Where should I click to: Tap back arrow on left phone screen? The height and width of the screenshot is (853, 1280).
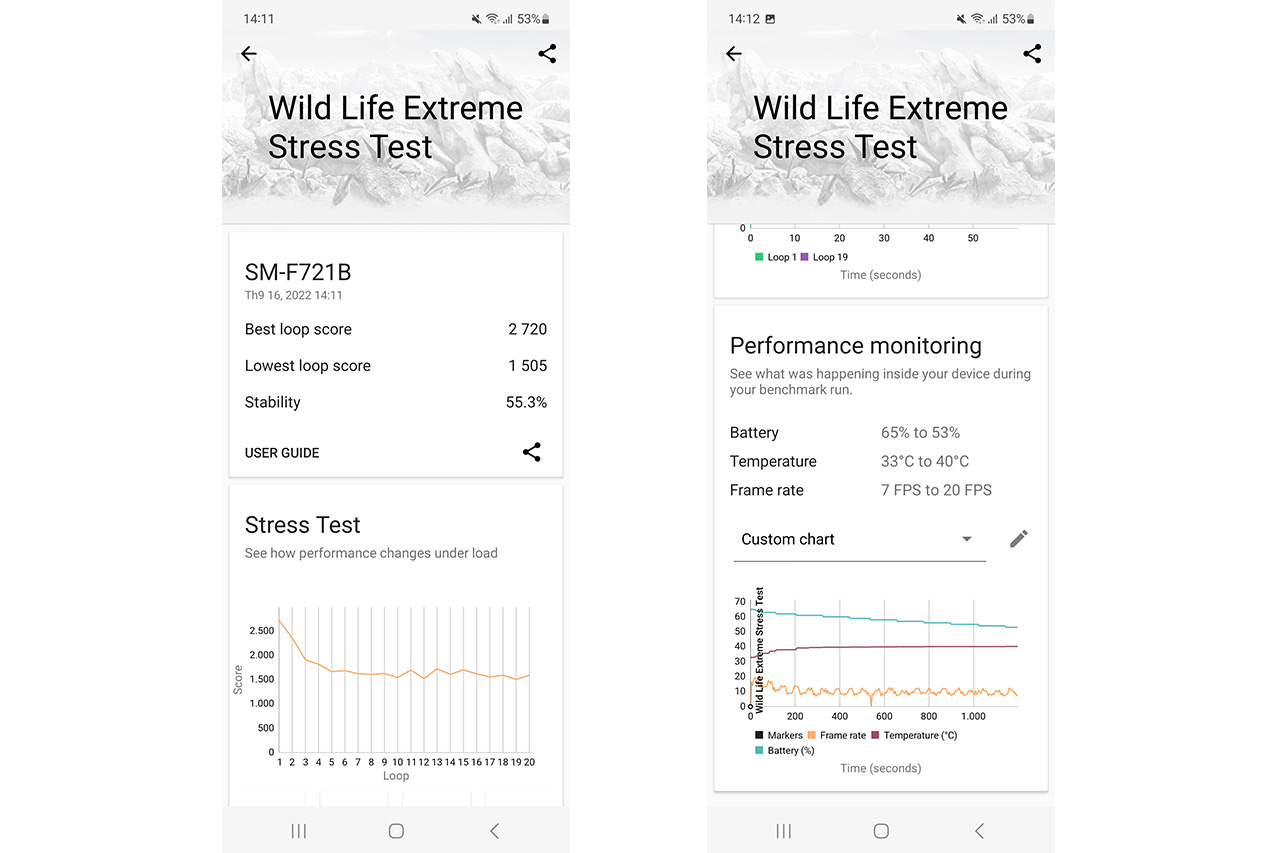point(249,54)
